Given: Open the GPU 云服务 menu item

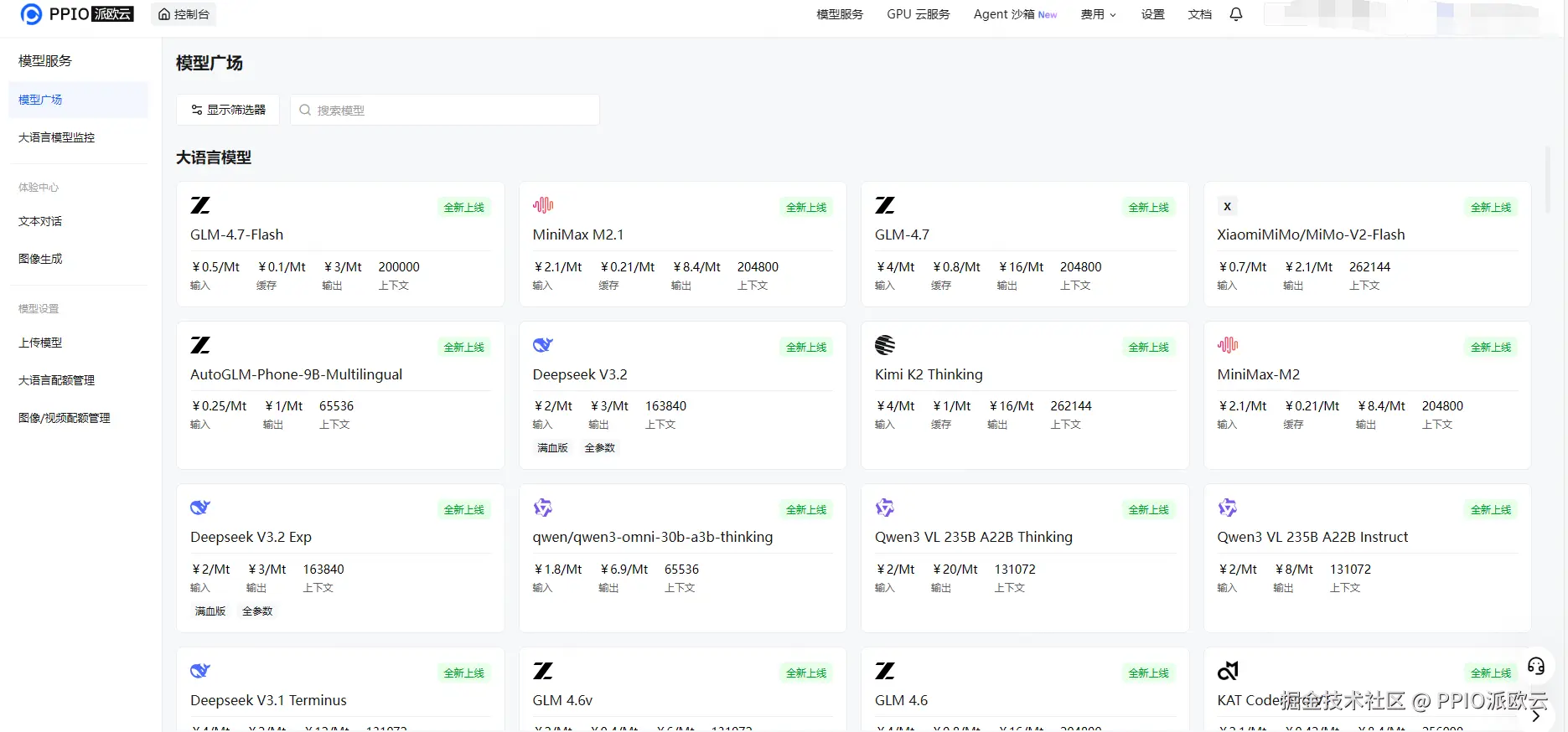Looking at the screenshot, I should [919, 14].
